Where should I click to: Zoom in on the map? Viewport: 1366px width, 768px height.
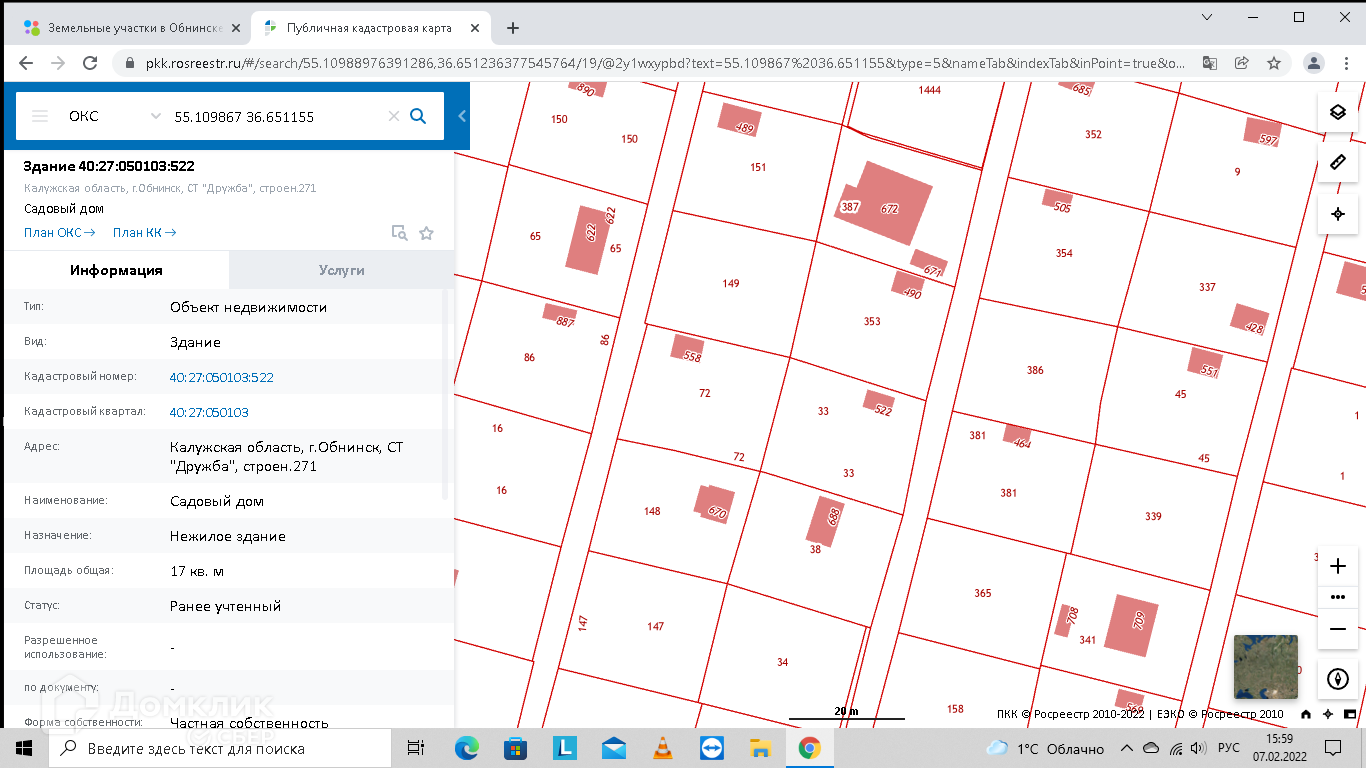1338,566
